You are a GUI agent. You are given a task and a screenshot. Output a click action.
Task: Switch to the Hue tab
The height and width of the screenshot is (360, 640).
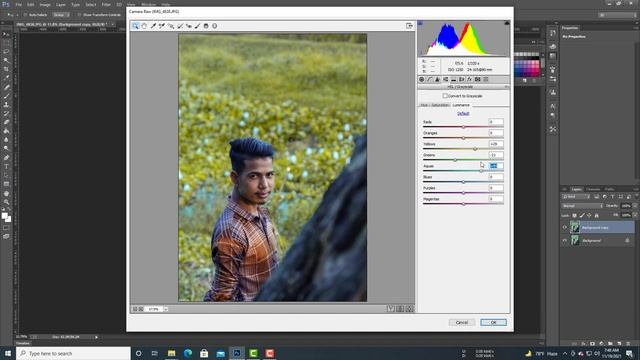pos(424,105)
